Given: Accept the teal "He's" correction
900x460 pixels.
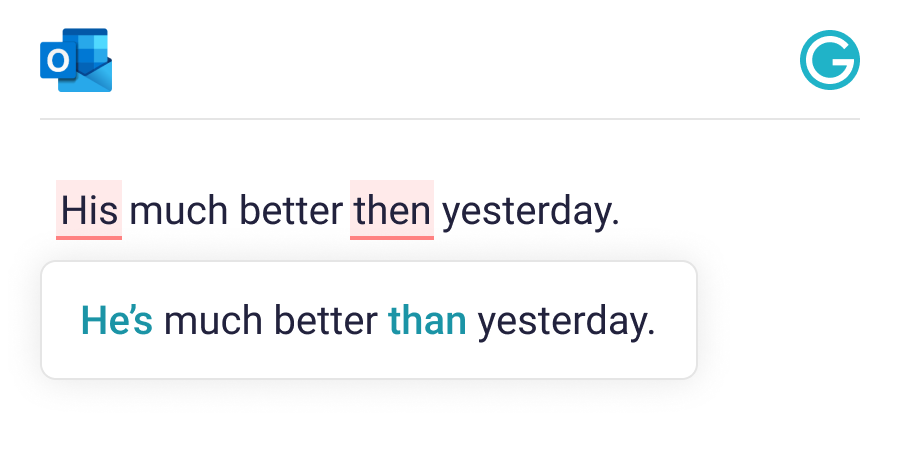Looking at the screenshot, I should point(116,321).
